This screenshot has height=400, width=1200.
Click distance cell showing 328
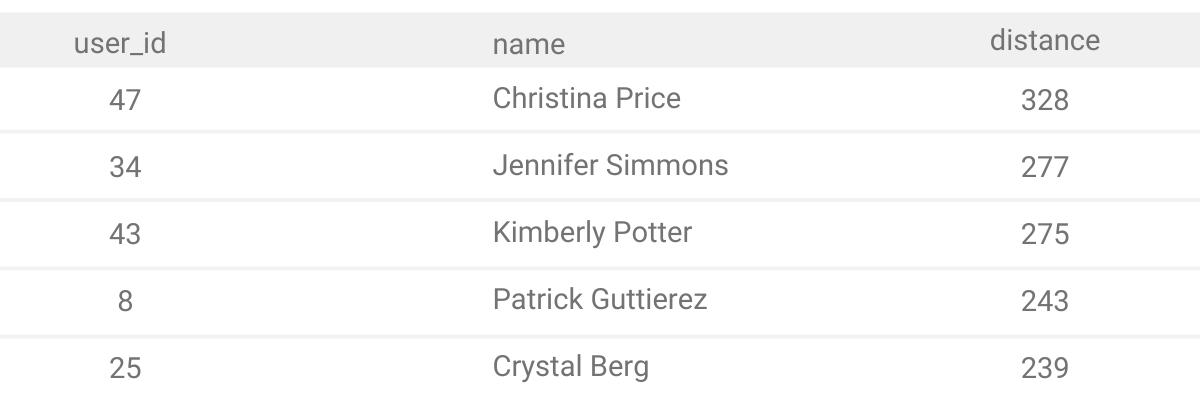[x=1045, y=100]
